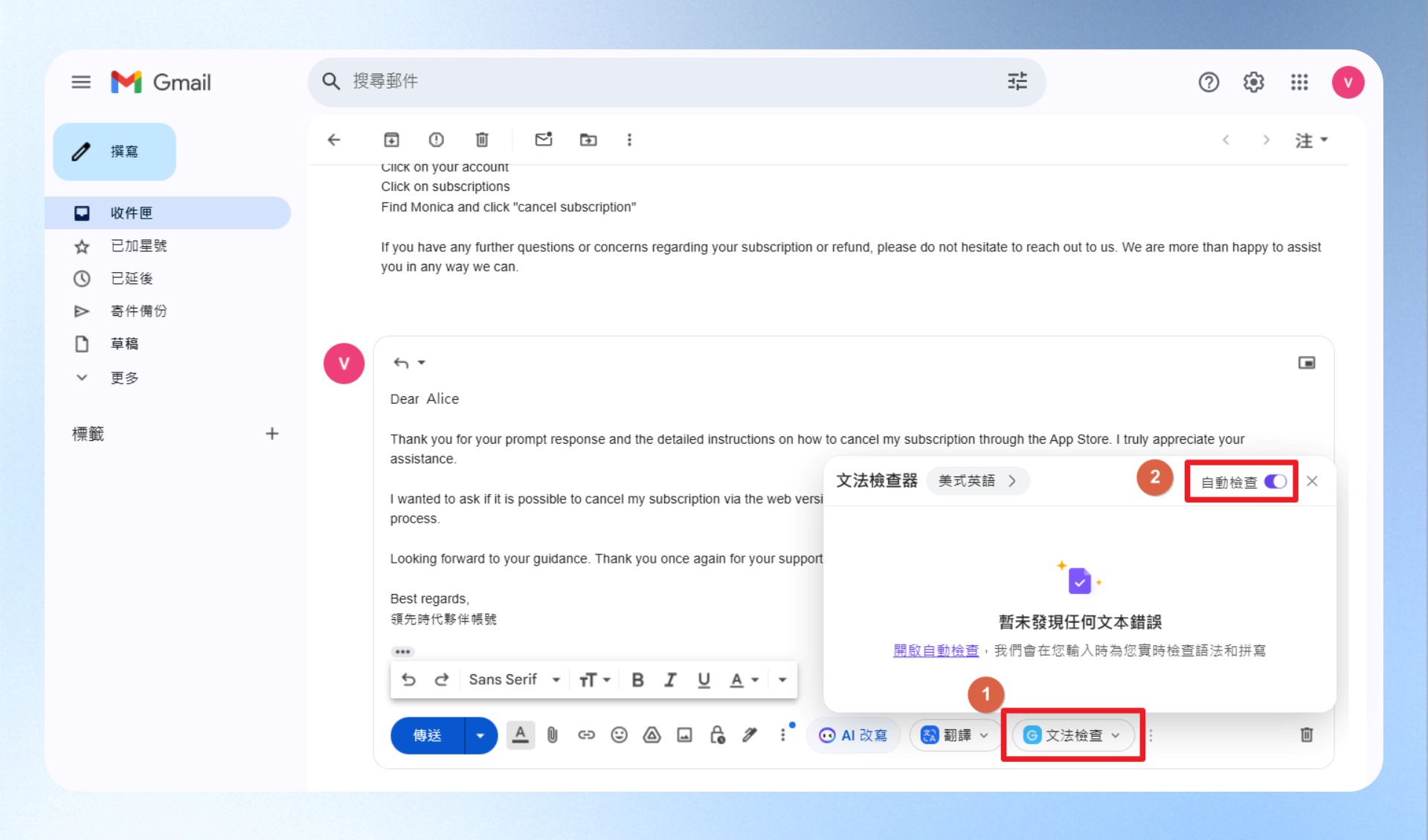
Task: Show the newer message arrow
Action: (x=1226, y=140)
